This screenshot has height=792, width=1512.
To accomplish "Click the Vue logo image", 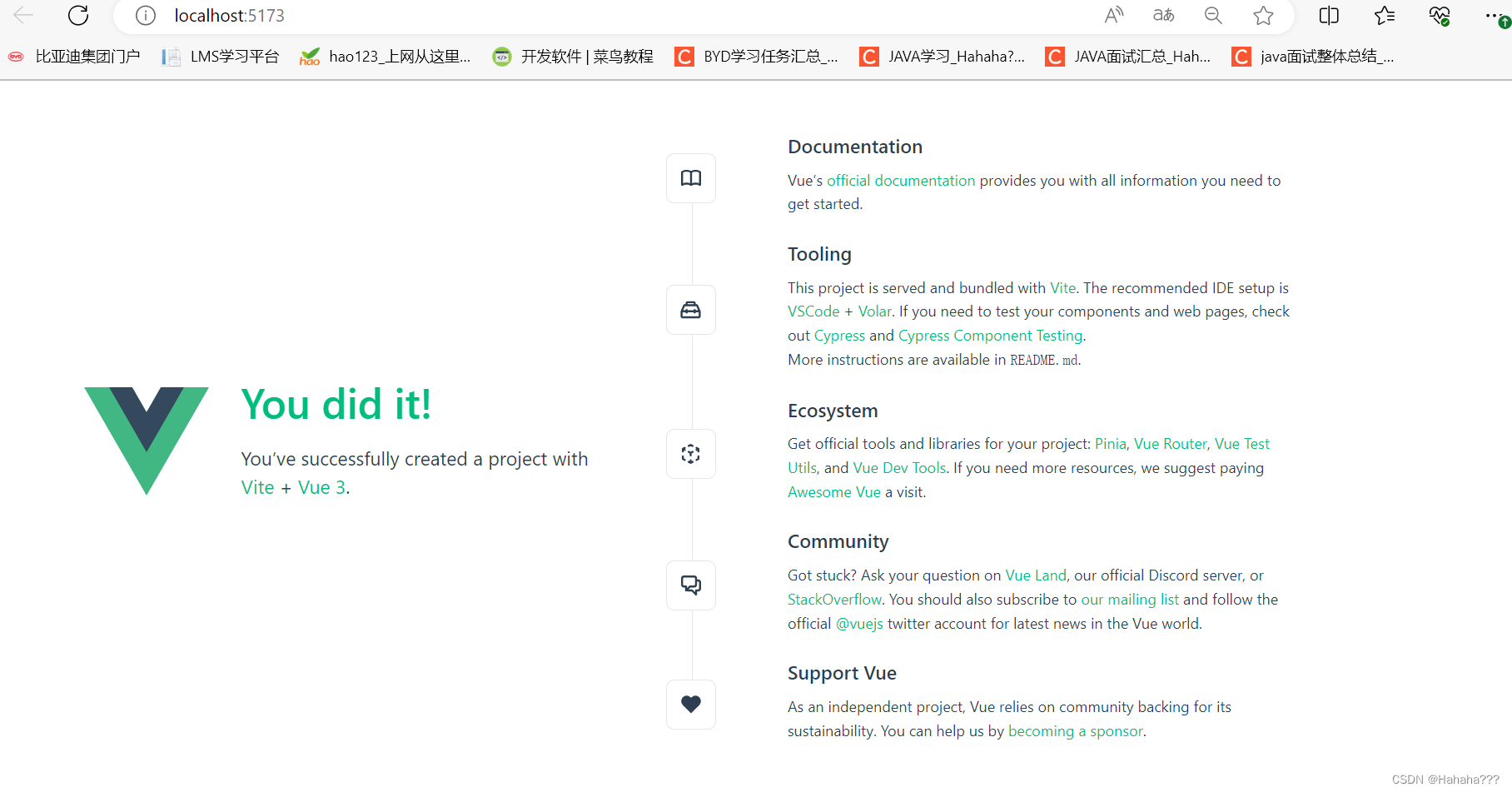I will [x=147, y=441].
